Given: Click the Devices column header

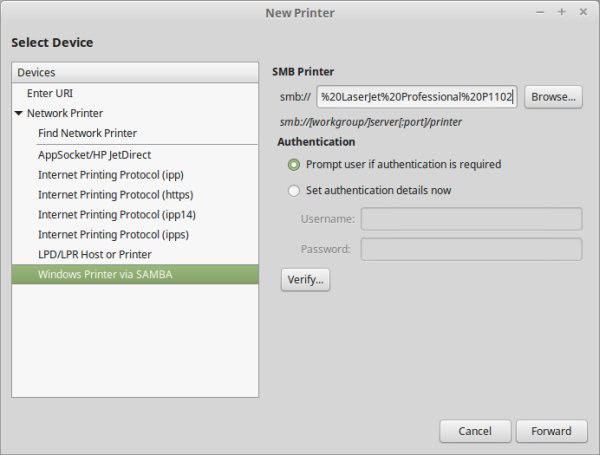Looking at the screenshot, I should click(x=135, y=72).
